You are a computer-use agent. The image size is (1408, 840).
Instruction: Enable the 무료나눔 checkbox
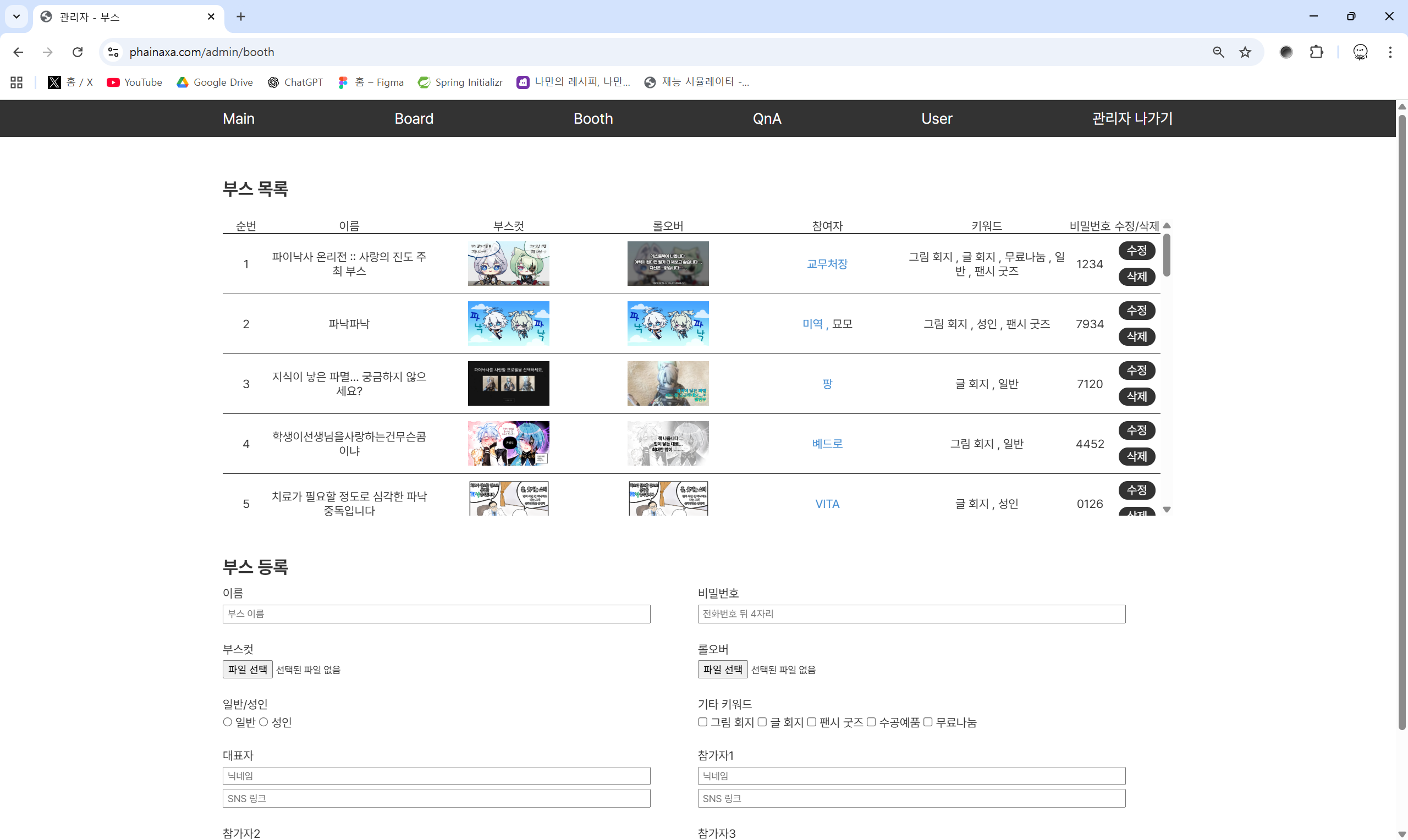click(928, 722)
